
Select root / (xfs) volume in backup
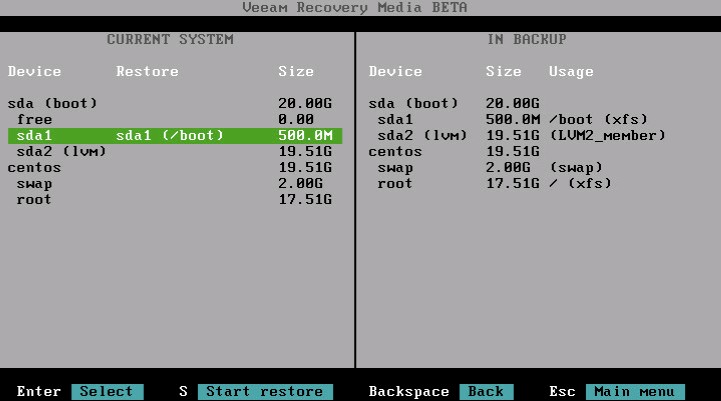point(495,184)
